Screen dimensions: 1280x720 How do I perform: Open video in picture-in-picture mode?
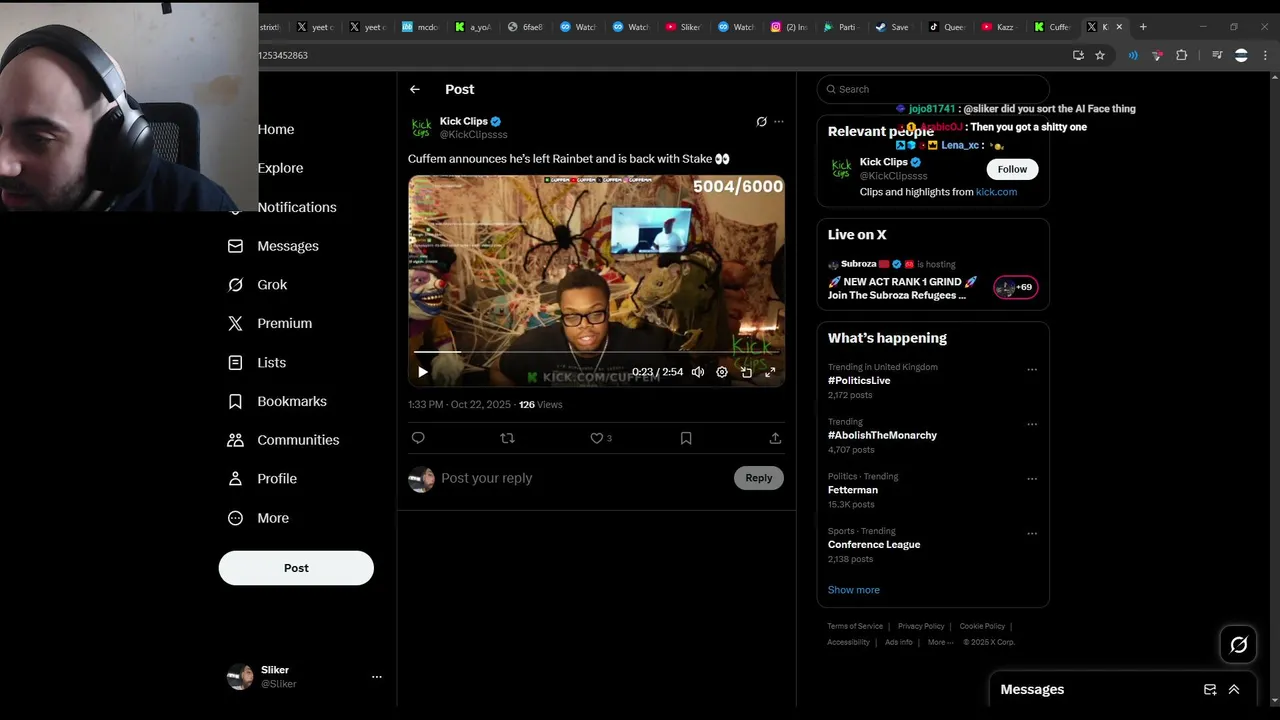[746, 372]
